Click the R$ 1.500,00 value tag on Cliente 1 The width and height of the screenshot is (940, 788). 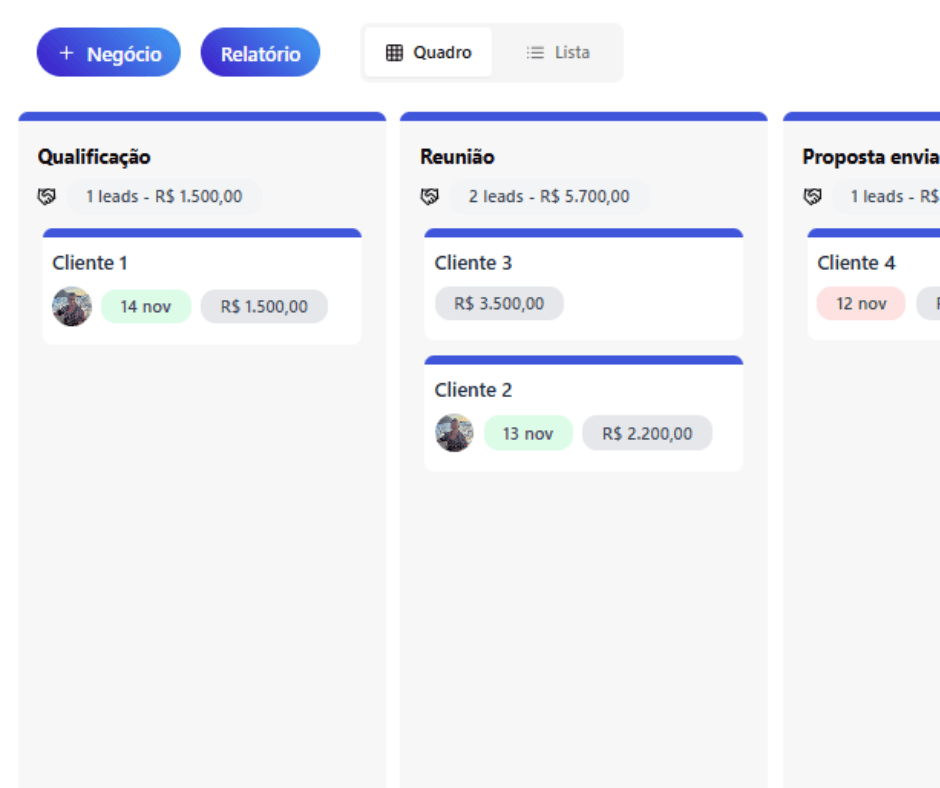click(x=264, y=307)
